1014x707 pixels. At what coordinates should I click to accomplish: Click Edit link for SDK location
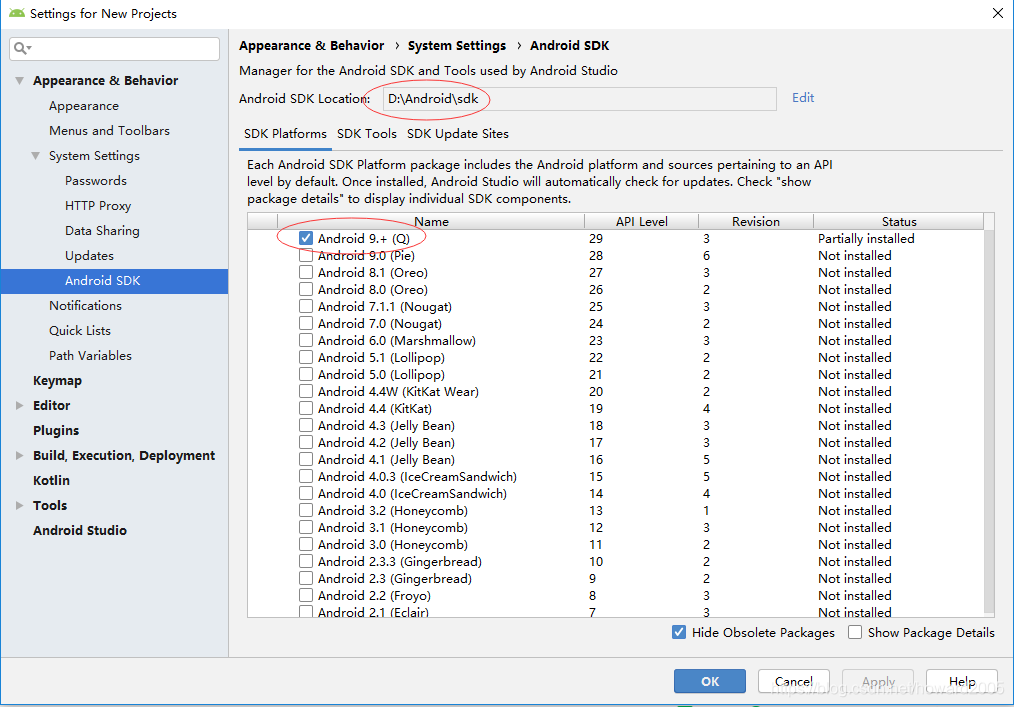click(803, 98)
